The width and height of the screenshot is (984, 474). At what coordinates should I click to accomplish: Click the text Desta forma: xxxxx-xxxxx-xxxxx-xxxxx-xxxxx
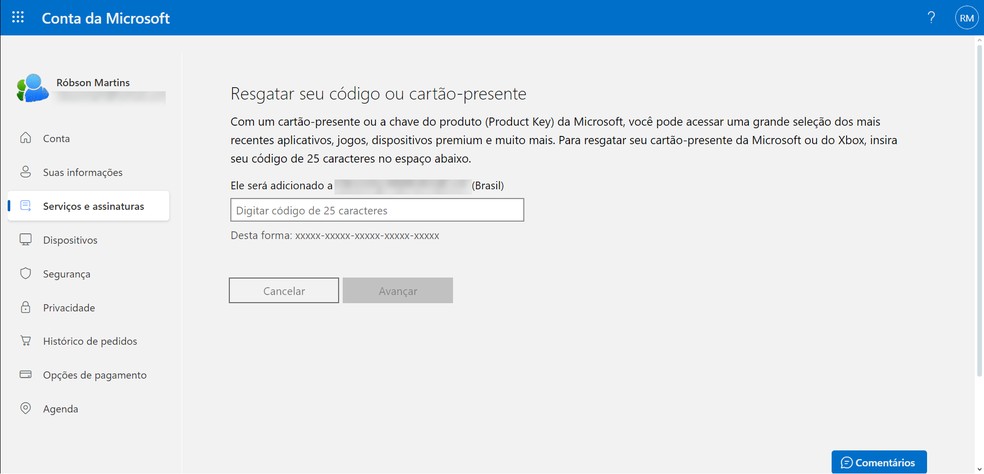tap(335, 236)
